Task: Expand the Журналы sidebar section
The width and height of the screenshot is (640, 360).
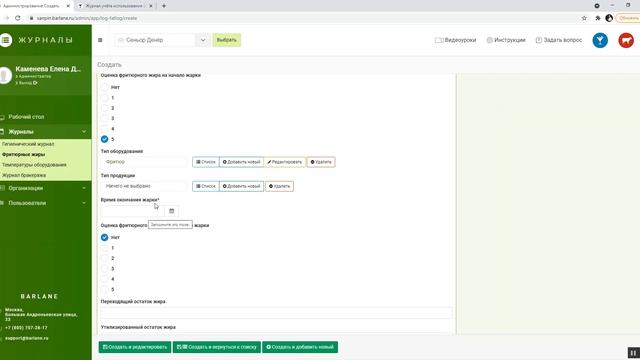Action: click(46, 131)
